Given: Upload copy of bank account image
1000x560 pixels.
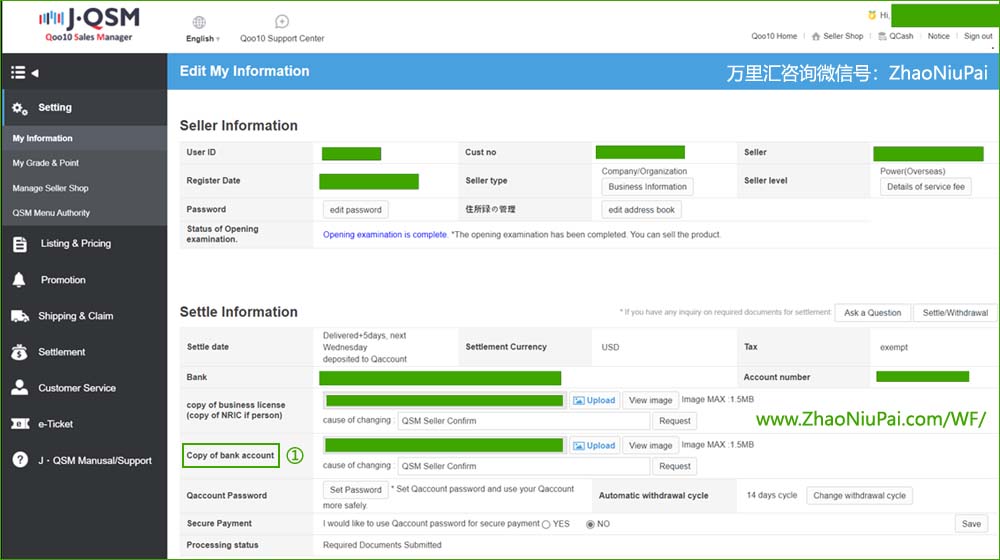Looking at the screenshot, I should (x=594, y=445).
